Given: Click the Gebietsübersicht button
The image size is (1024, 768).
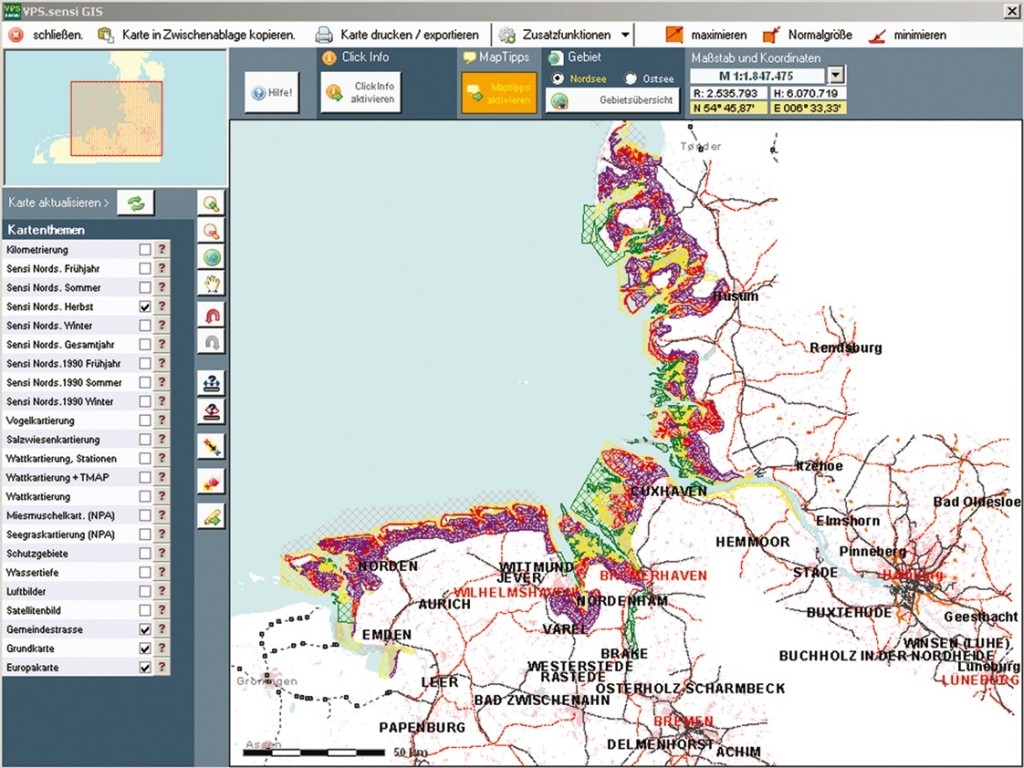Looking at the screenshot, I should pos(612,101).
